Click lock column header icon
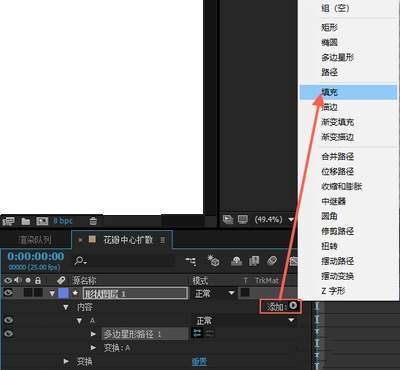The width and height of the screenshot is (400, 370). tap(38, 280)
